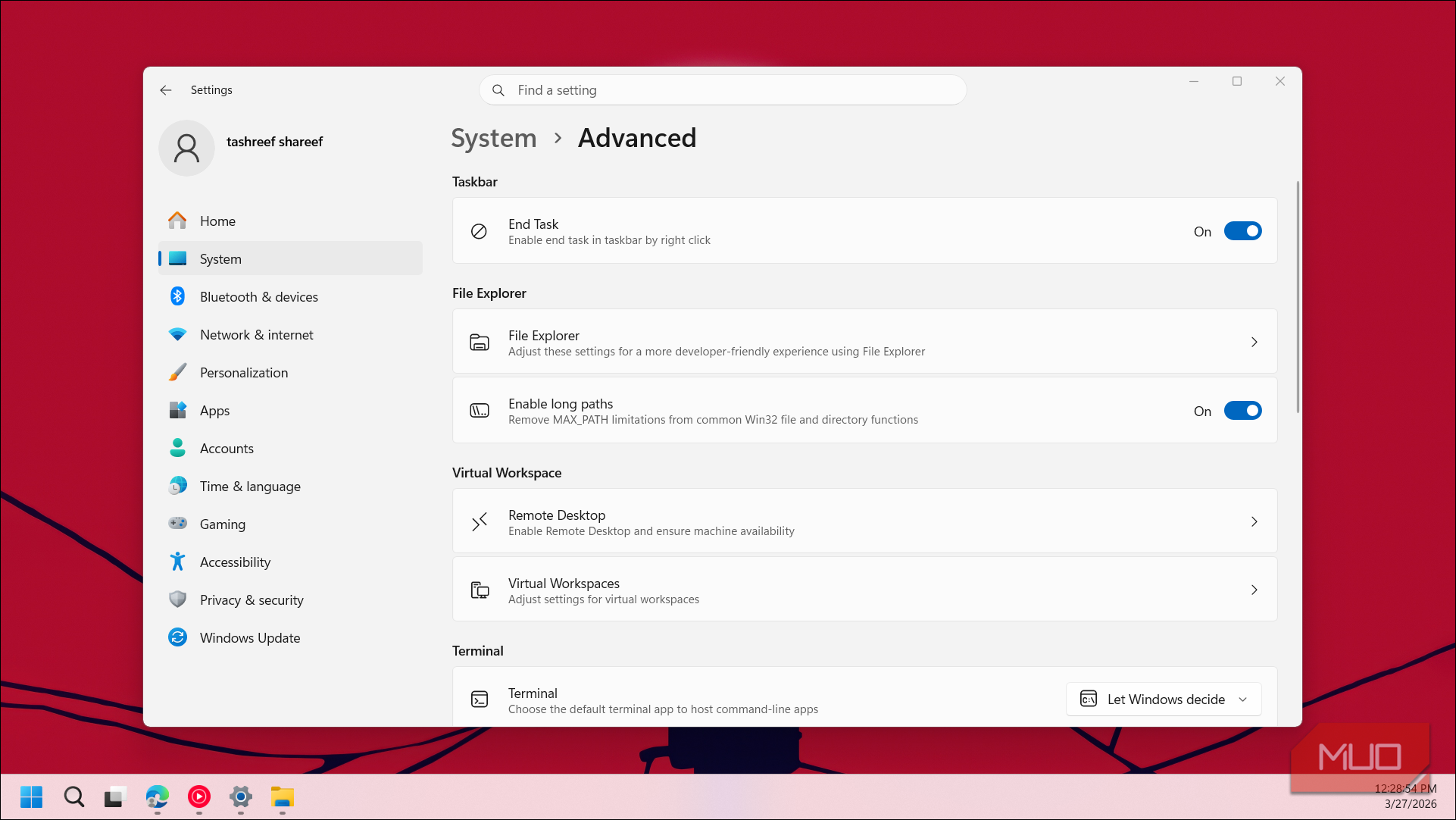Screen dimensions: 1456x820
Task: Disable the Enable long paths toggle
Action: point(1242,411)
